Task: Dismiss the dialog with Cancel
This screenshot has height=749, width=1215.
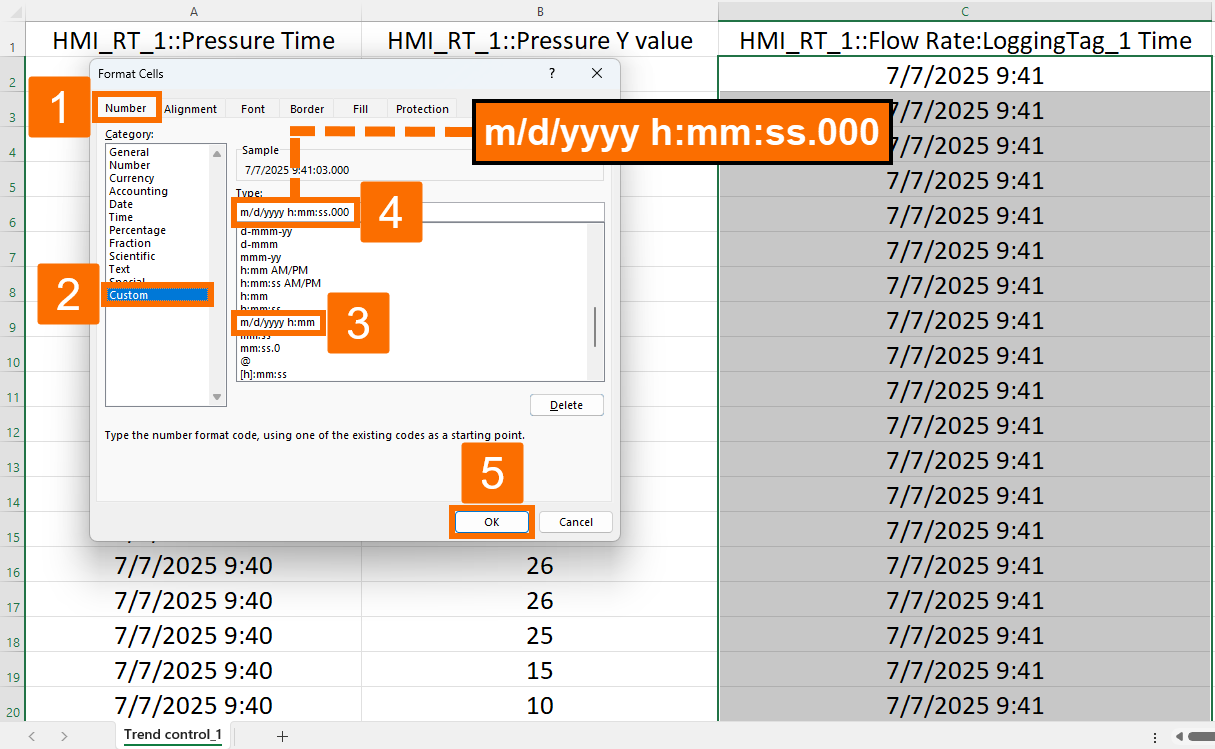Action: coord(576,521)
